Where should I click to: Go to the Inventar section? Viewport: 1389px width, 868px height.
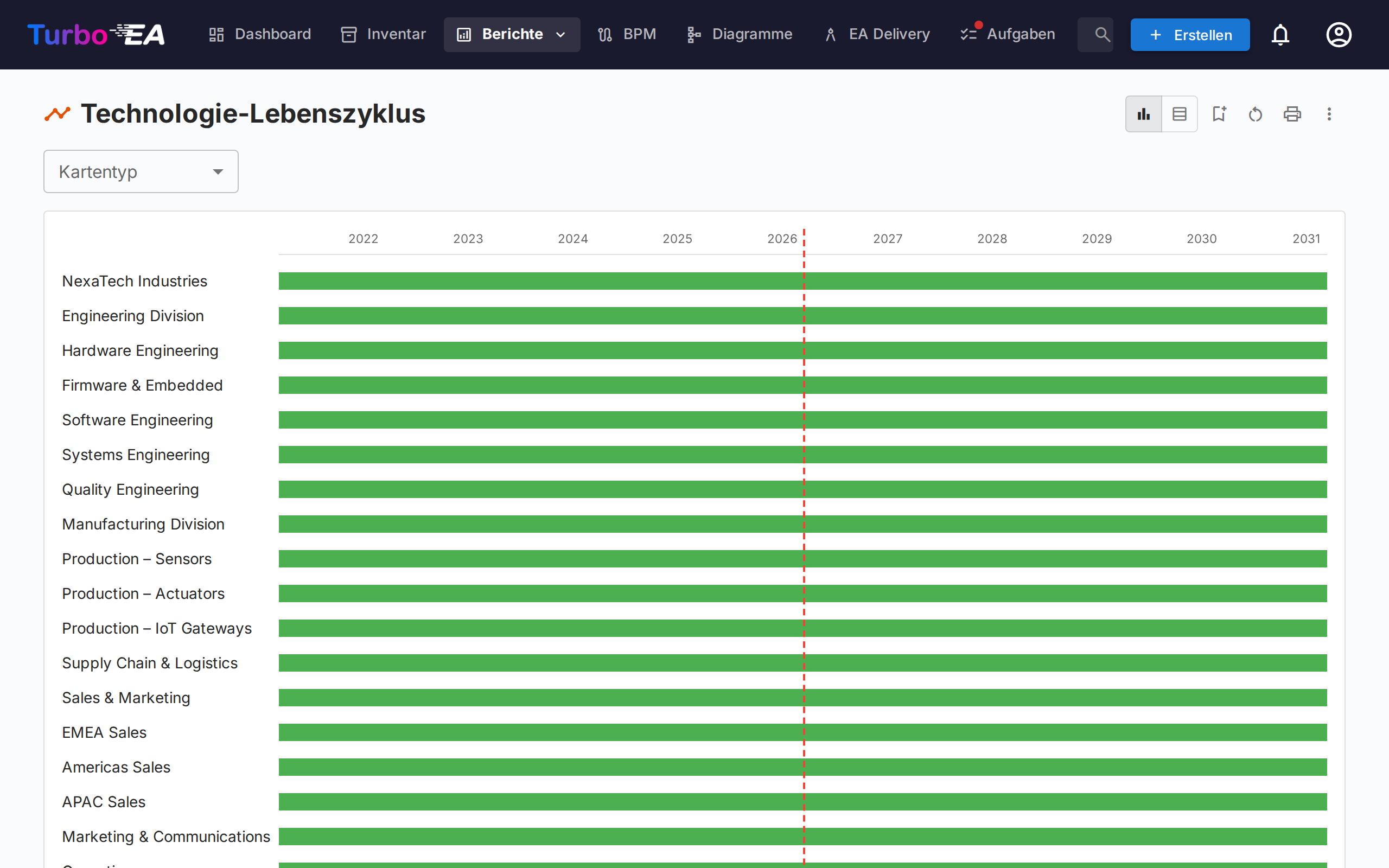pos(384,34)
